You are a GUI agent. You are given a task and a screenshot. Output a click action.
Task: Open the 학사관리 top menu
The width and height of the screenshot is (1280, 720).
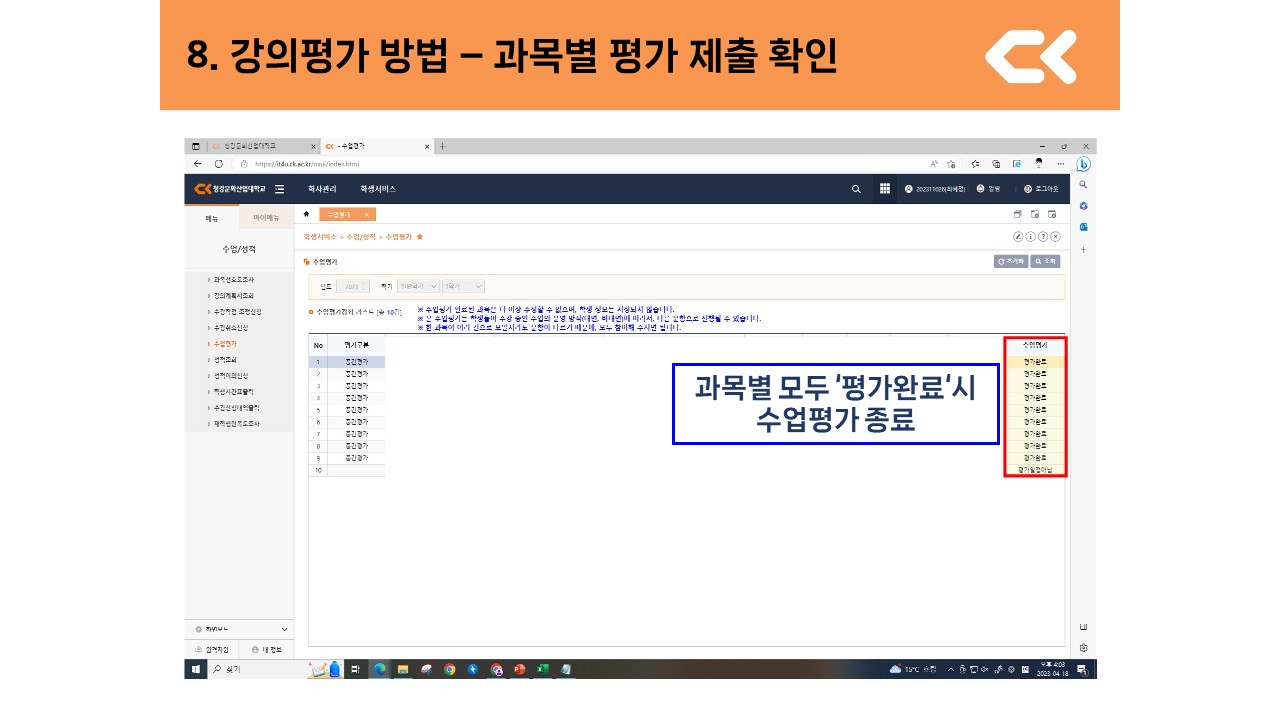coord(322,189)
